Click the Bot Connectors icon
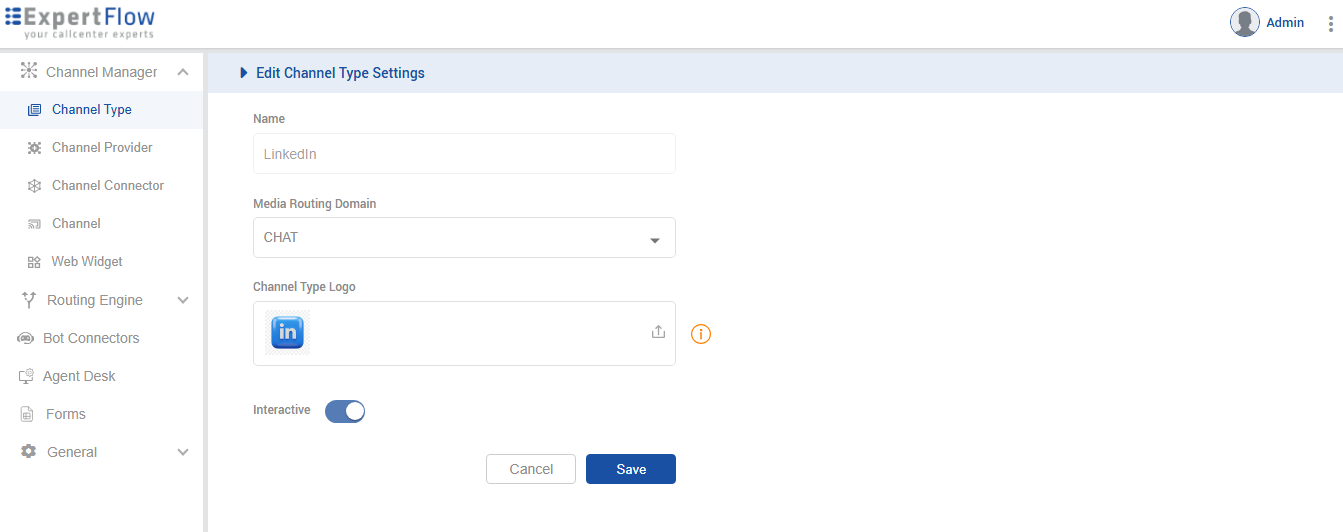 point(26,339)
